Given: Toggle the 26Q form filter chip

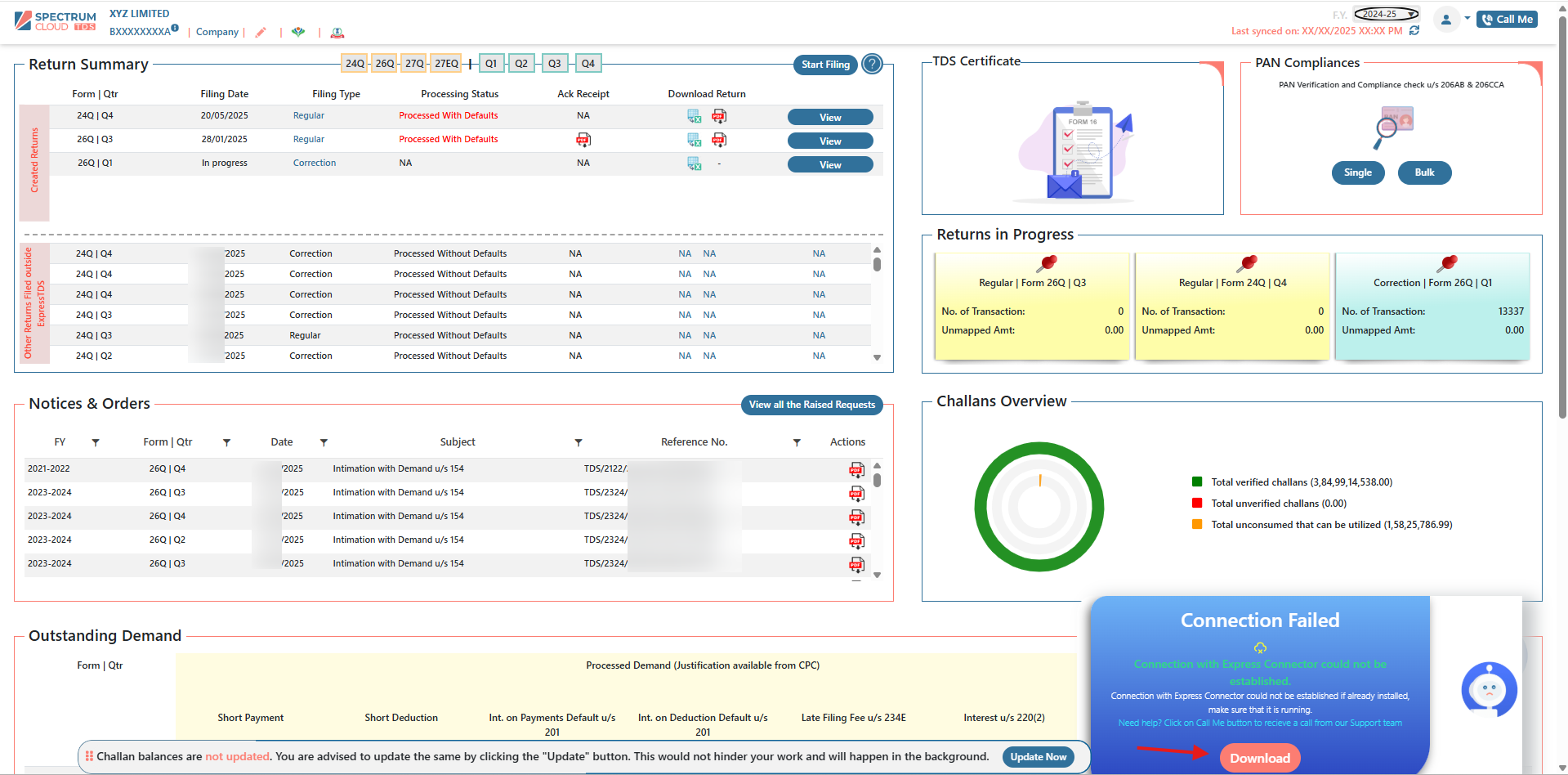Looking at the screenshot, I should pyautogui.click(x=385, y=64).
